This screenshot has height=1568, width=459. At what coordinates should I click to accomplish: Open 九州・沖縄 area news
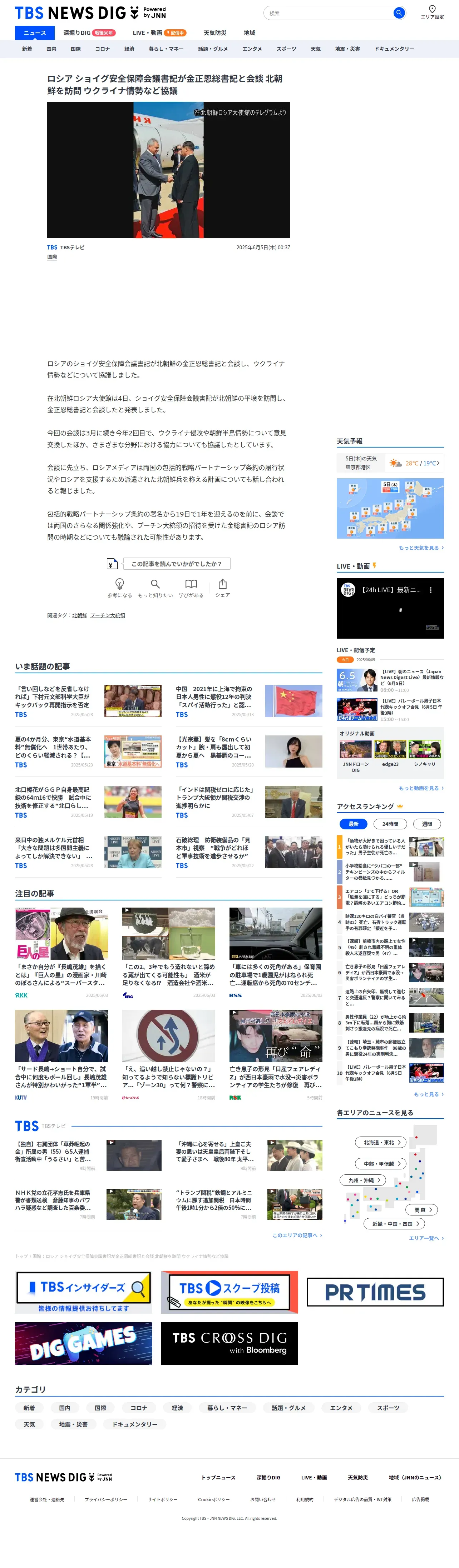tap(363, 1180)
